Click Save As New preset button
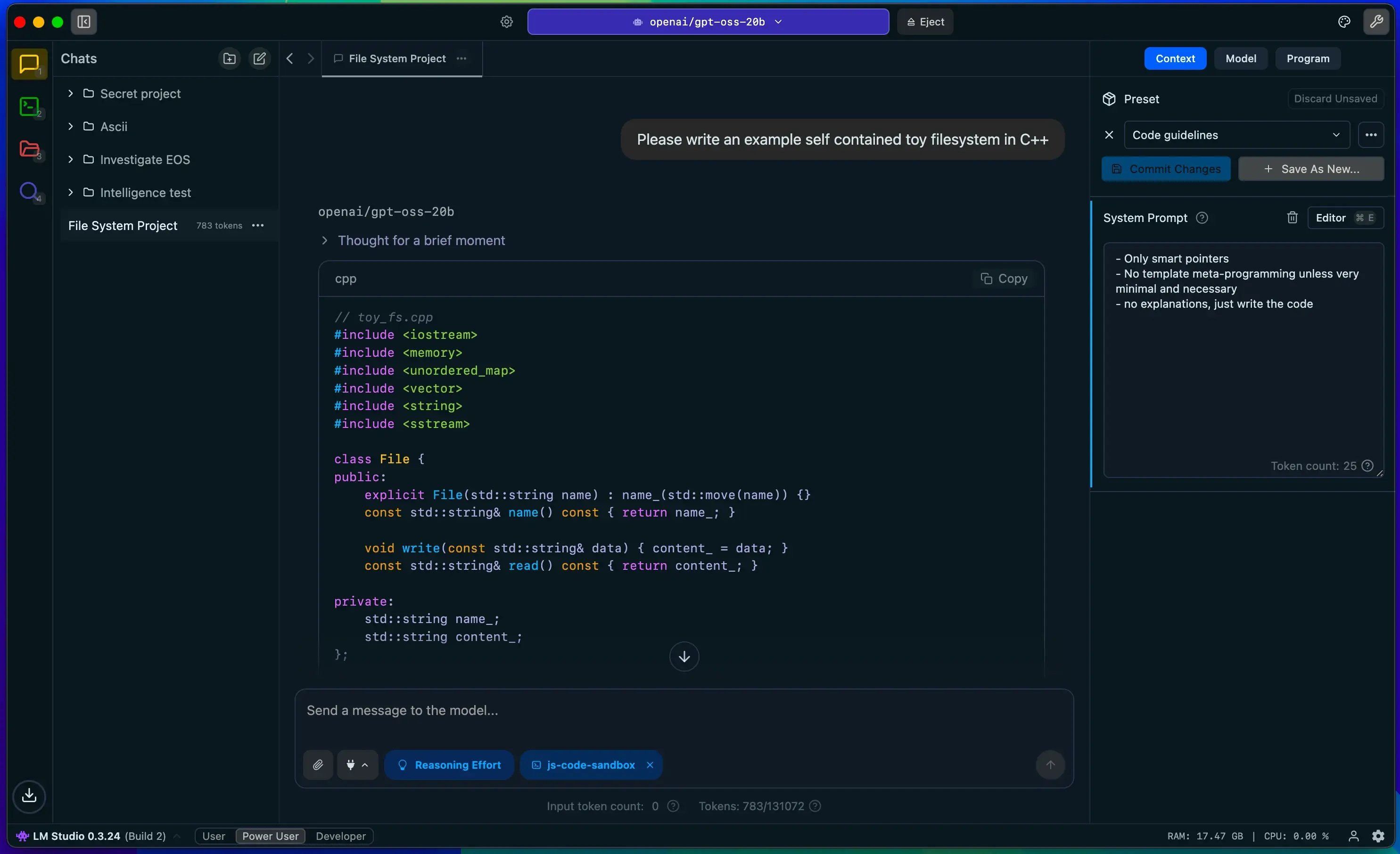 click(x=1312, y=169)
